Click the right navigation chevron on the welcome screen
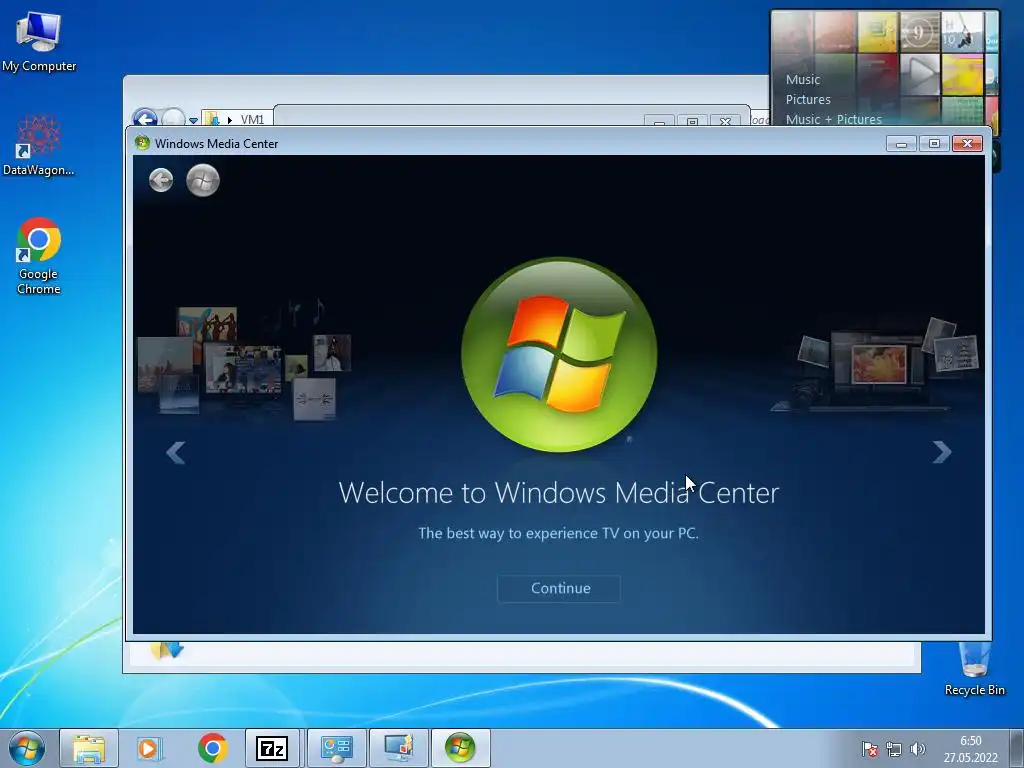 942,452
